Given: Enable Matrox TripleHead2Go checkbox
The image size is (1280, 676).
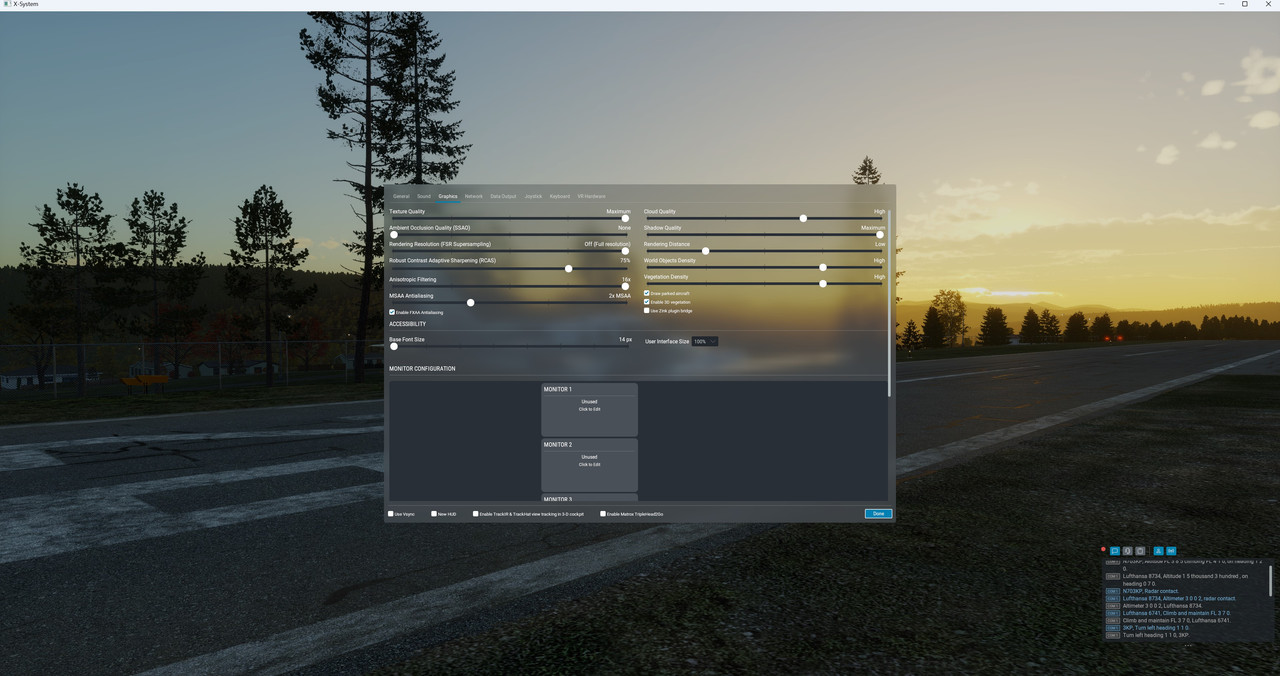Looking at the screenshot, I should point(603,514).
